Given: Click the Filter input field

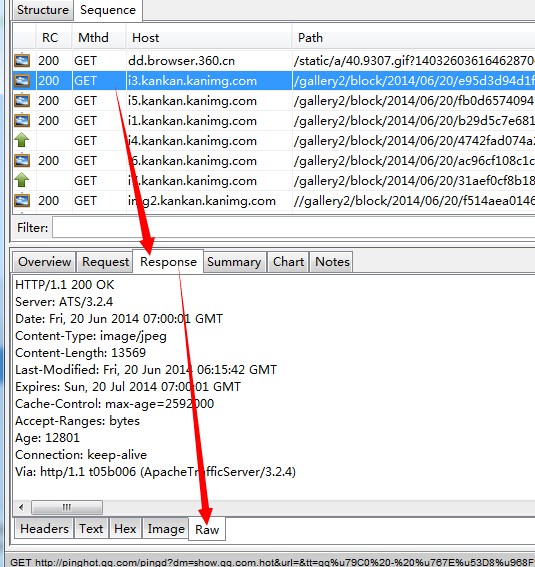Looking at the screenshot, I should (x=294, y=227).
